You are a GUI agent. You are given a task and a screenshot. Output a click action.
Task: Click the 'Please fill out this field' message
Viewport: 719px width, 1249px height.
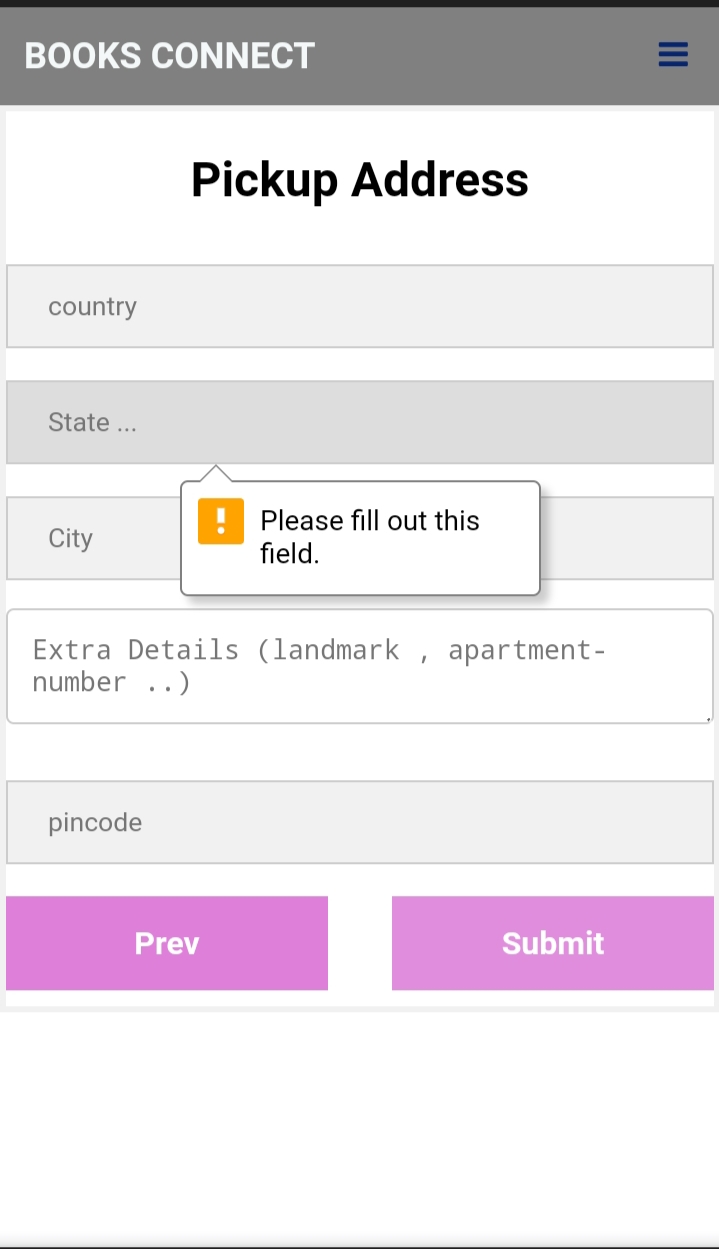(x=369, y=536)
